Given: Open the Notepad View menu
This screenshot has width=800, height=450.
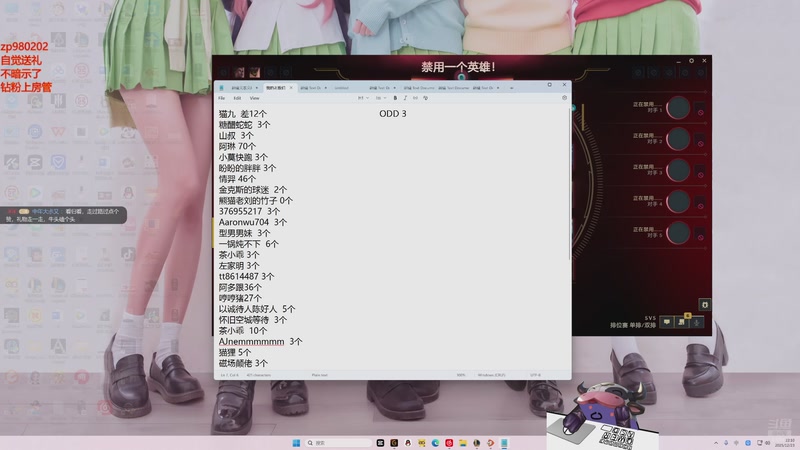Looking at the screenshot, I should pos(254,98).
